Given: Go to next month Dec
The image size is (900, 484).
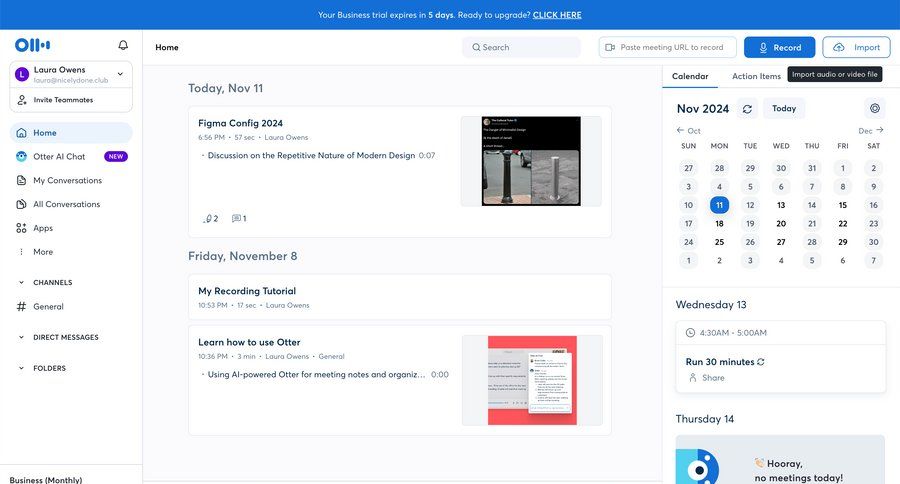Looking at the screenshot, I should tap(871, 130).
